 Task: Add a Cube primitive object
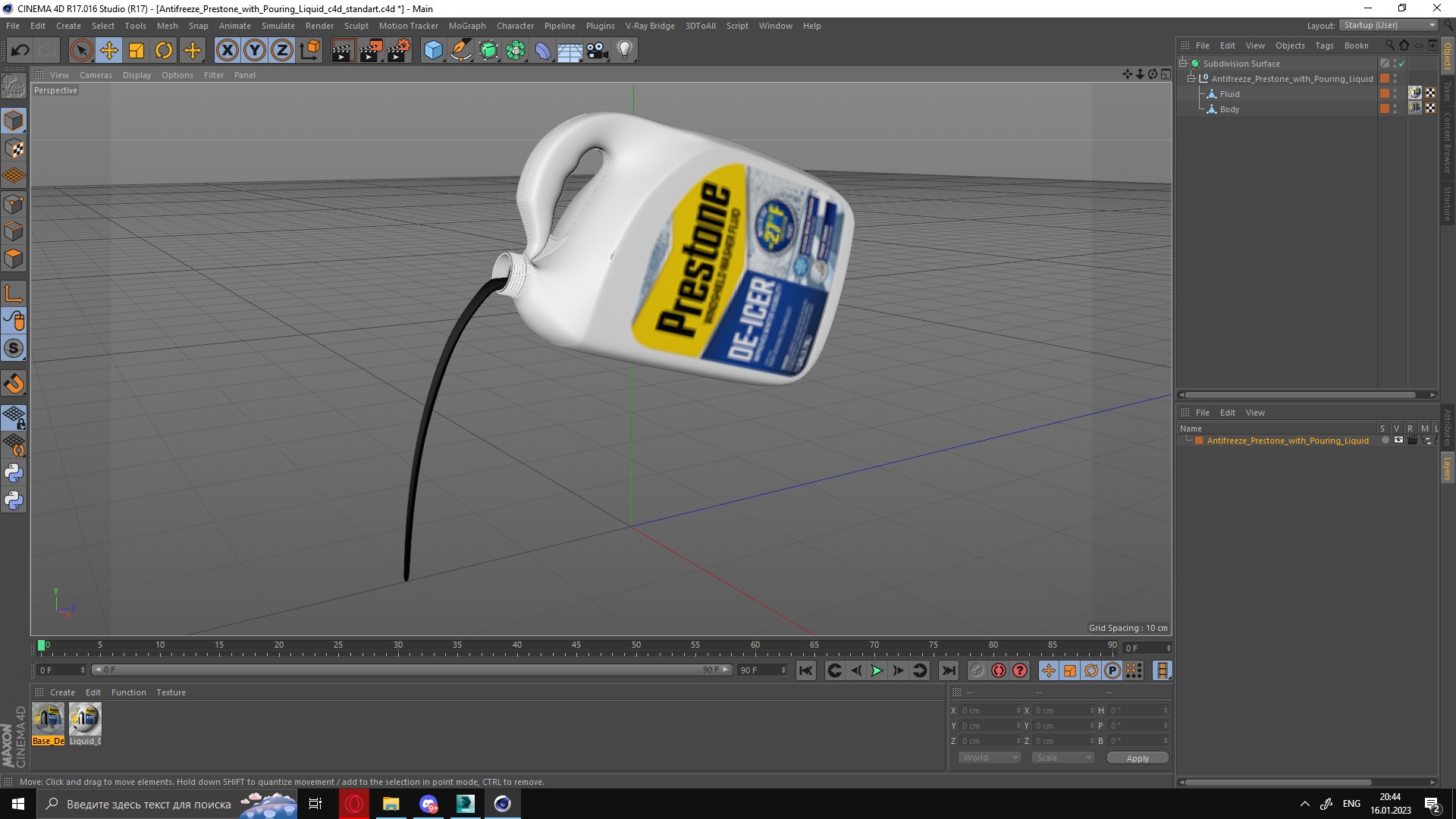(433, 51)
